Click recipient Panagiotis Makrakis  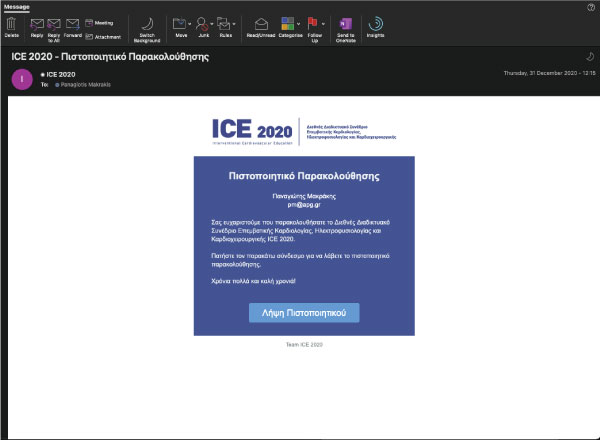coord(85,85)
